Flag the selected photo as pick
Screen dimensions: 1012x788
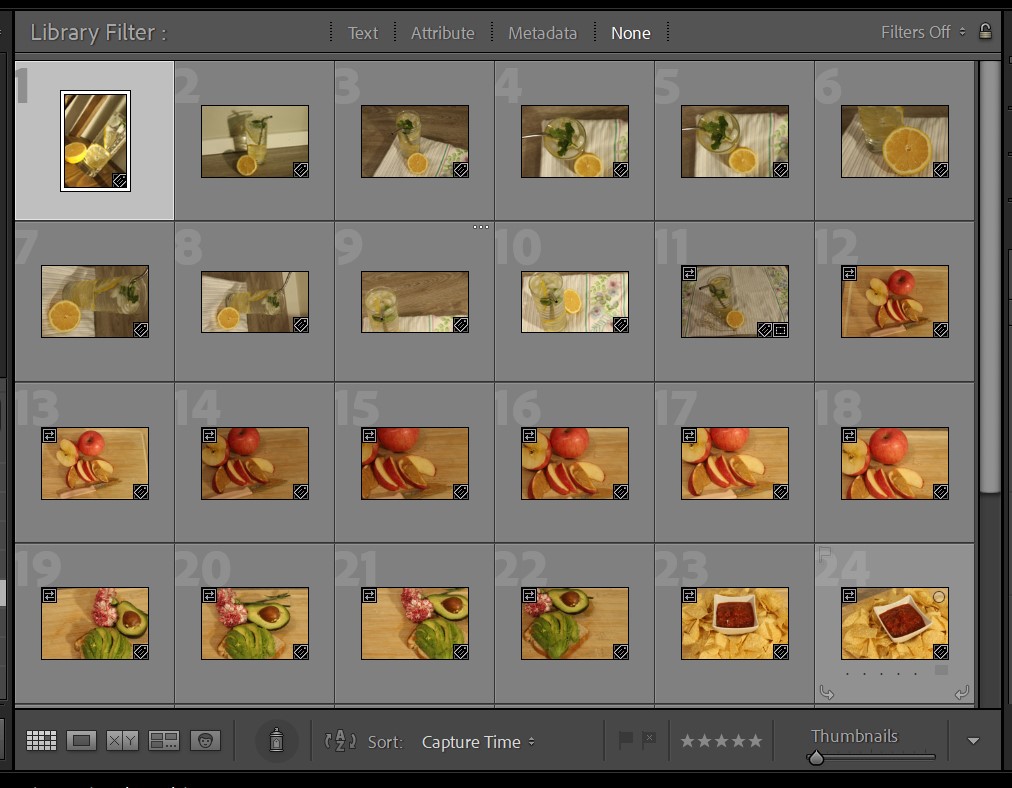pyautogui.click(x=626, y=740)
